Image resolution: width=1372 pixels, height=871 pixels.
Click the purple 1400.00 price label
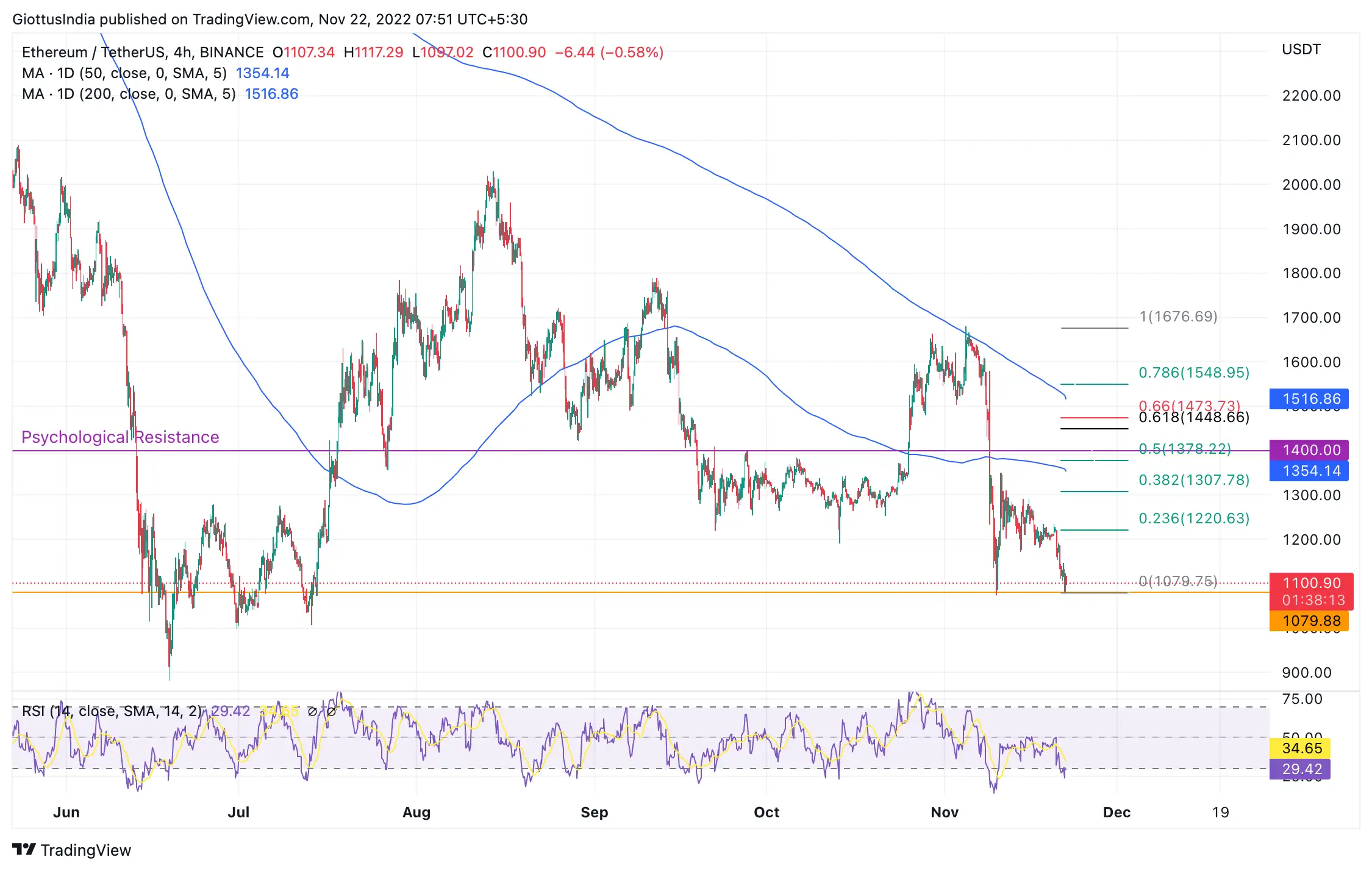click(1309, 450)
